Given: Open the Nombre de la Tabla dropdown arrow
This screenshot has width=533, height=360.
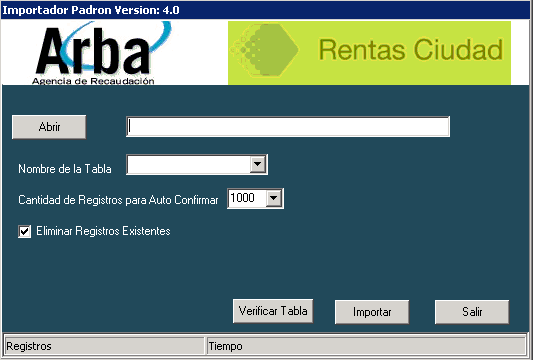Looking at the screenshot, I should [x=258, y=165].
